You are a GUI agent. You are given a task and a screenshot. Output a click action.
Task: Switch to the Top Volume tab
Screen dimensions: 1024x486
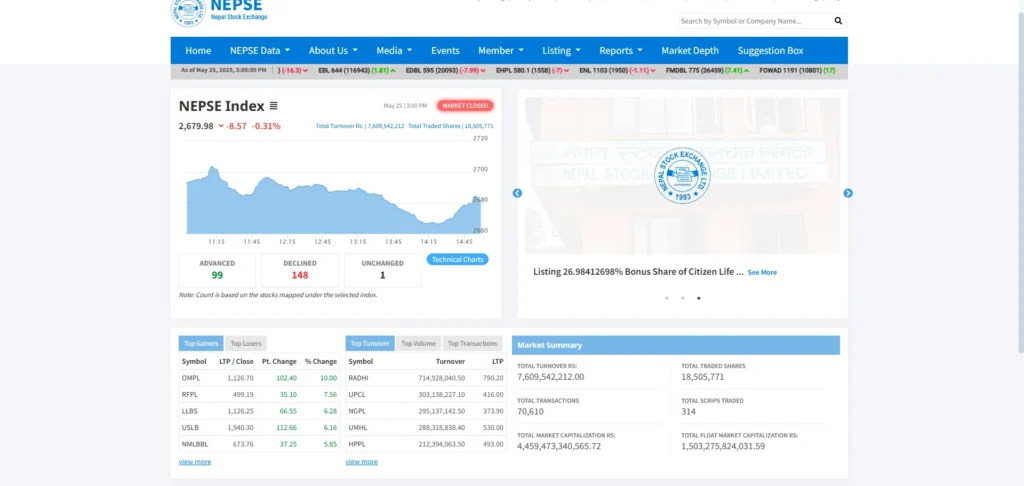click(x=418, y=343)
